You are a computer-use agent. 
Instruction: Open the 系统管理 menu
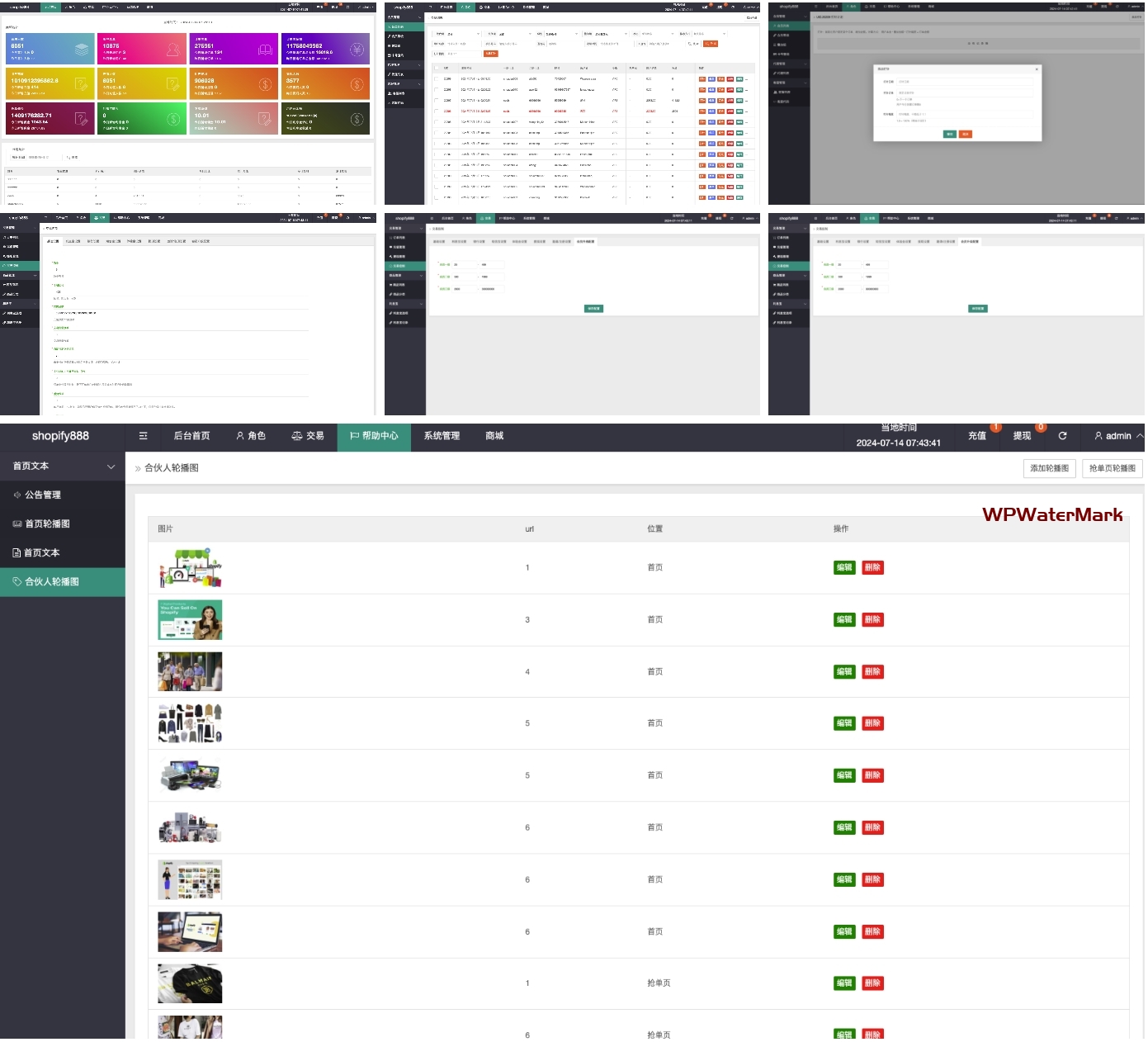(x=442, y=436)
